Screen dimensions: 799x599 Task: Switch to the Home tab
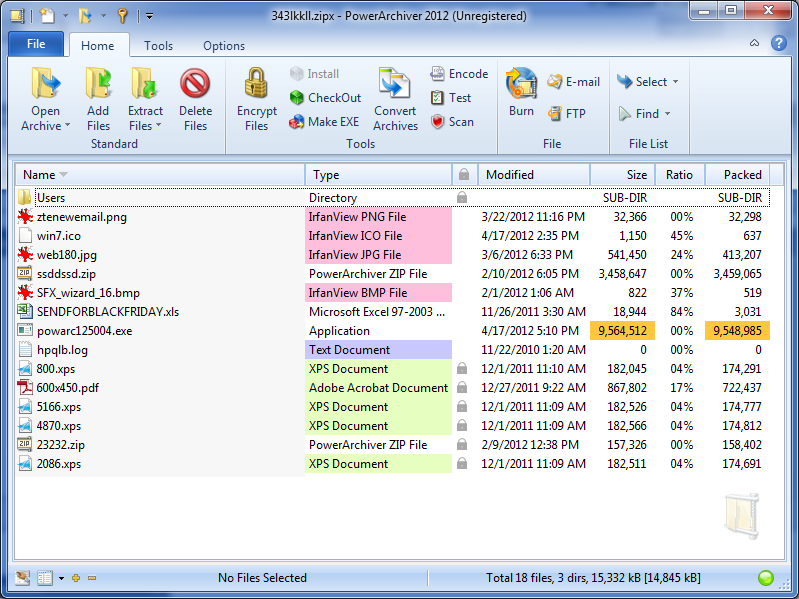coord(97,45)
